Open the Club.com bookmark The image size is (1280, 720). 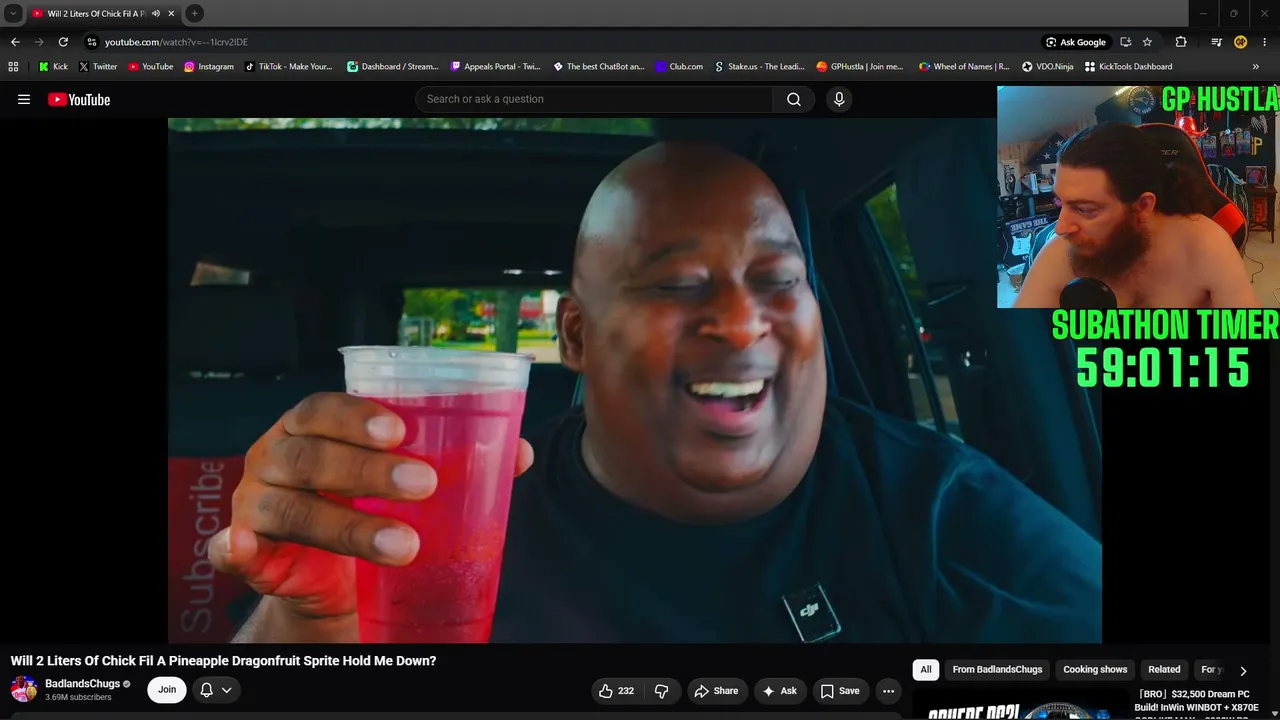click(x=679, y=67)
